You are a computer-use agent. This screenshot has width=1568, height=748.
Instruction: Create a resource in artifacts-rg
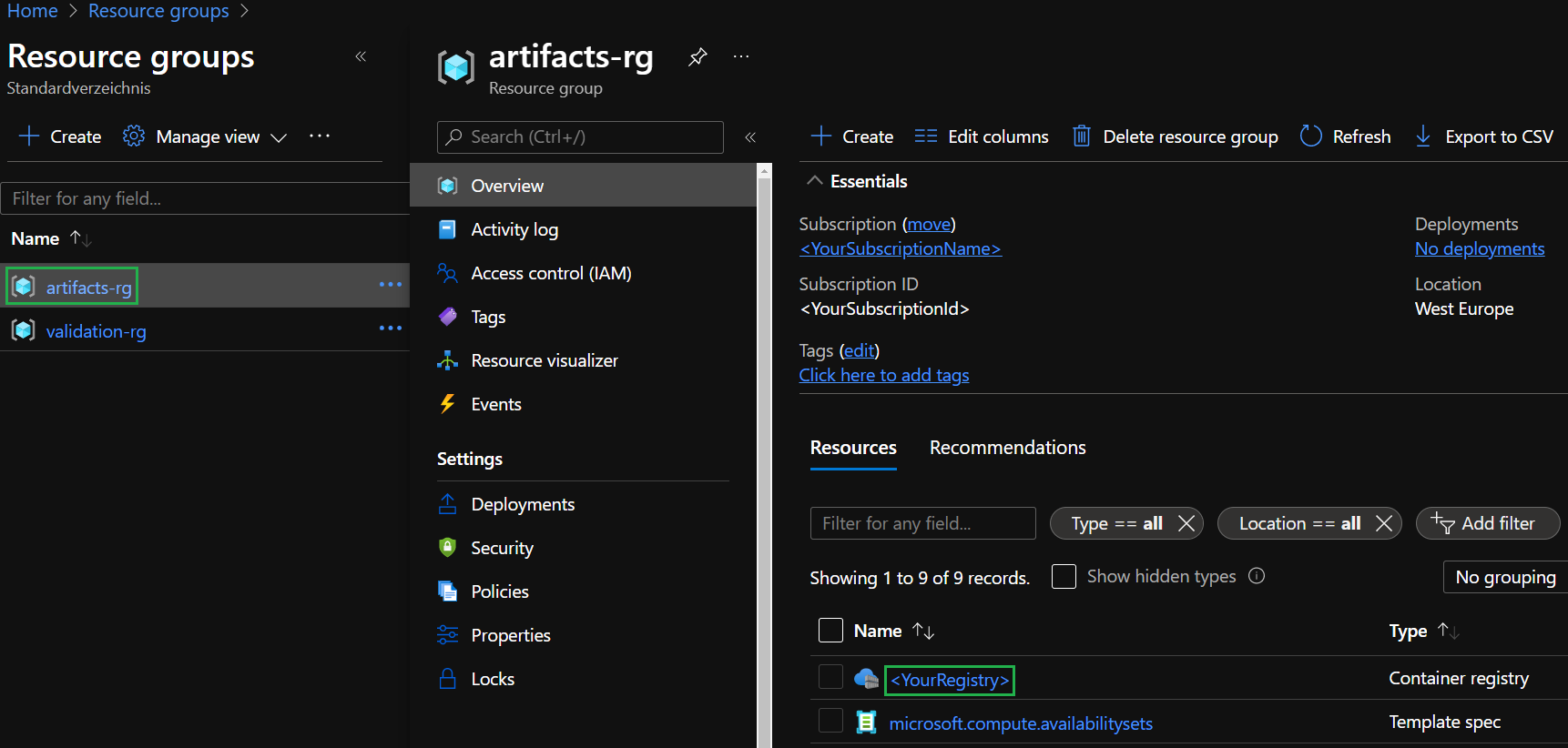click(x=852, y=136)
